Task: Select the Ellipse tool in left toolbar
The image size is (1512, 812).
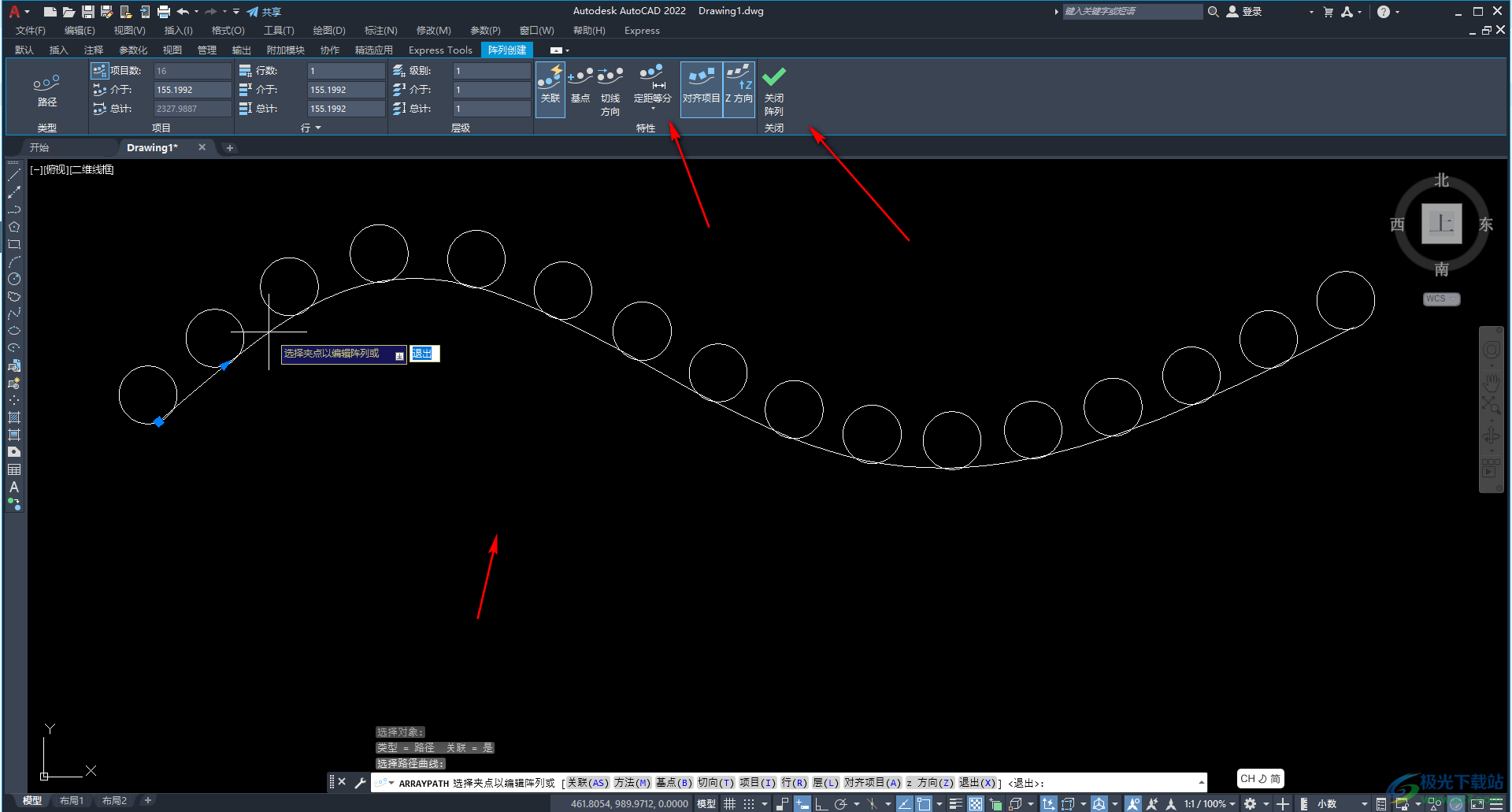Action: click(x=14, y=331)
